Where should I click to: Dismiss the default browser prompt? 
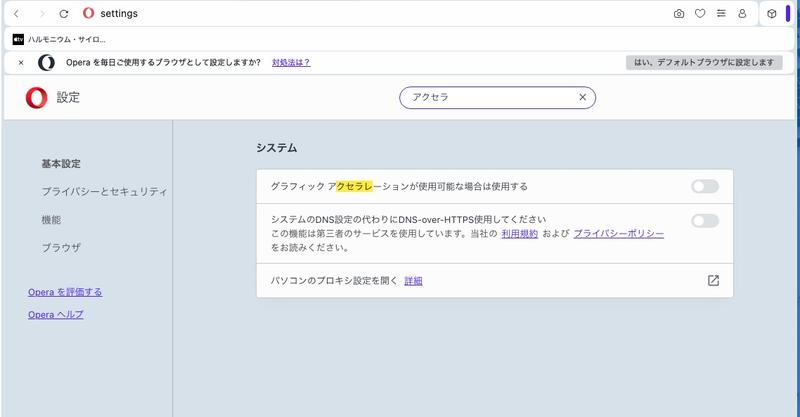pyautogui.click(x=21, y=63)
